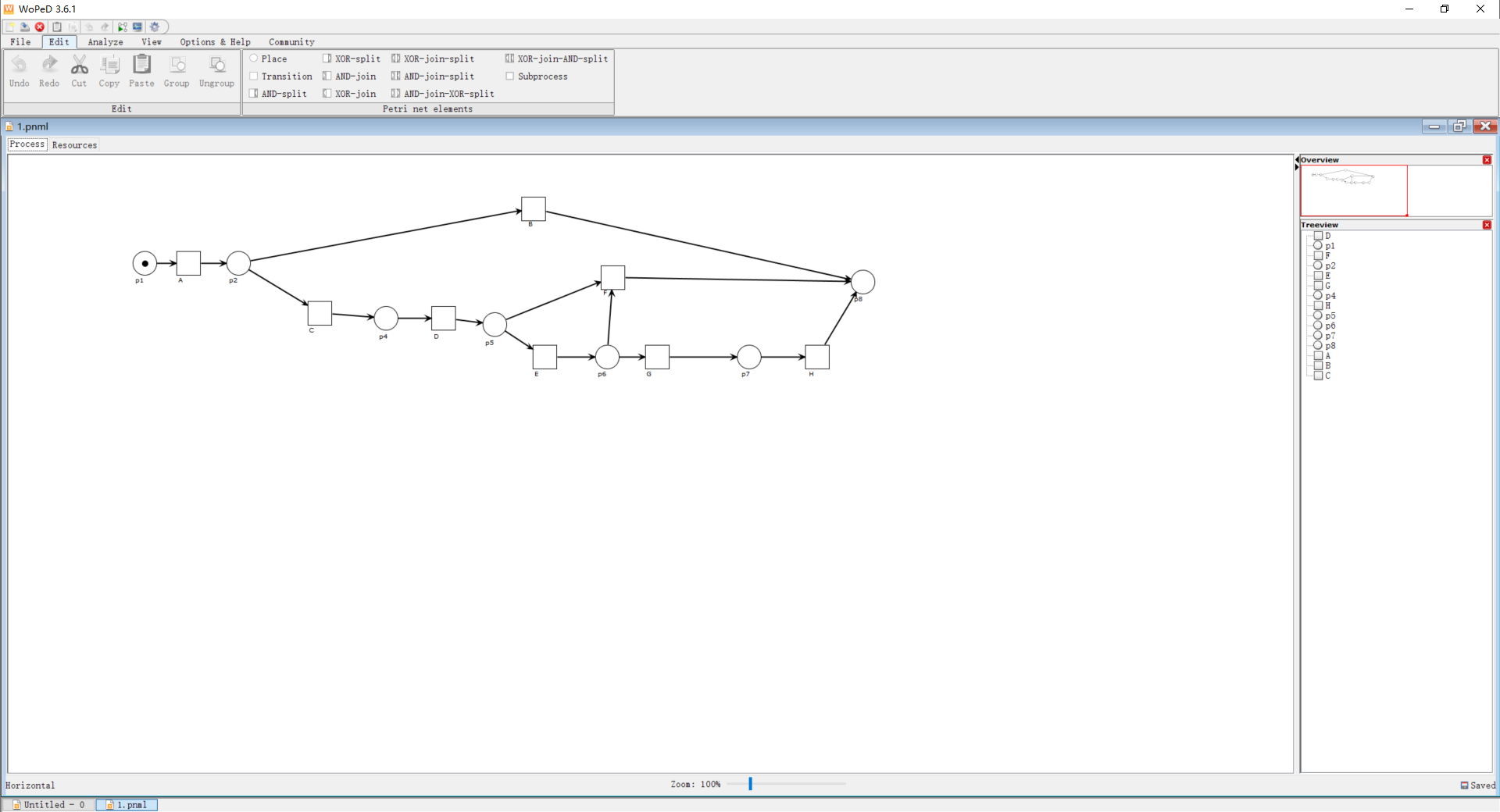
Task: Click the Ungroup elements icon
Action: click(217, 65)
